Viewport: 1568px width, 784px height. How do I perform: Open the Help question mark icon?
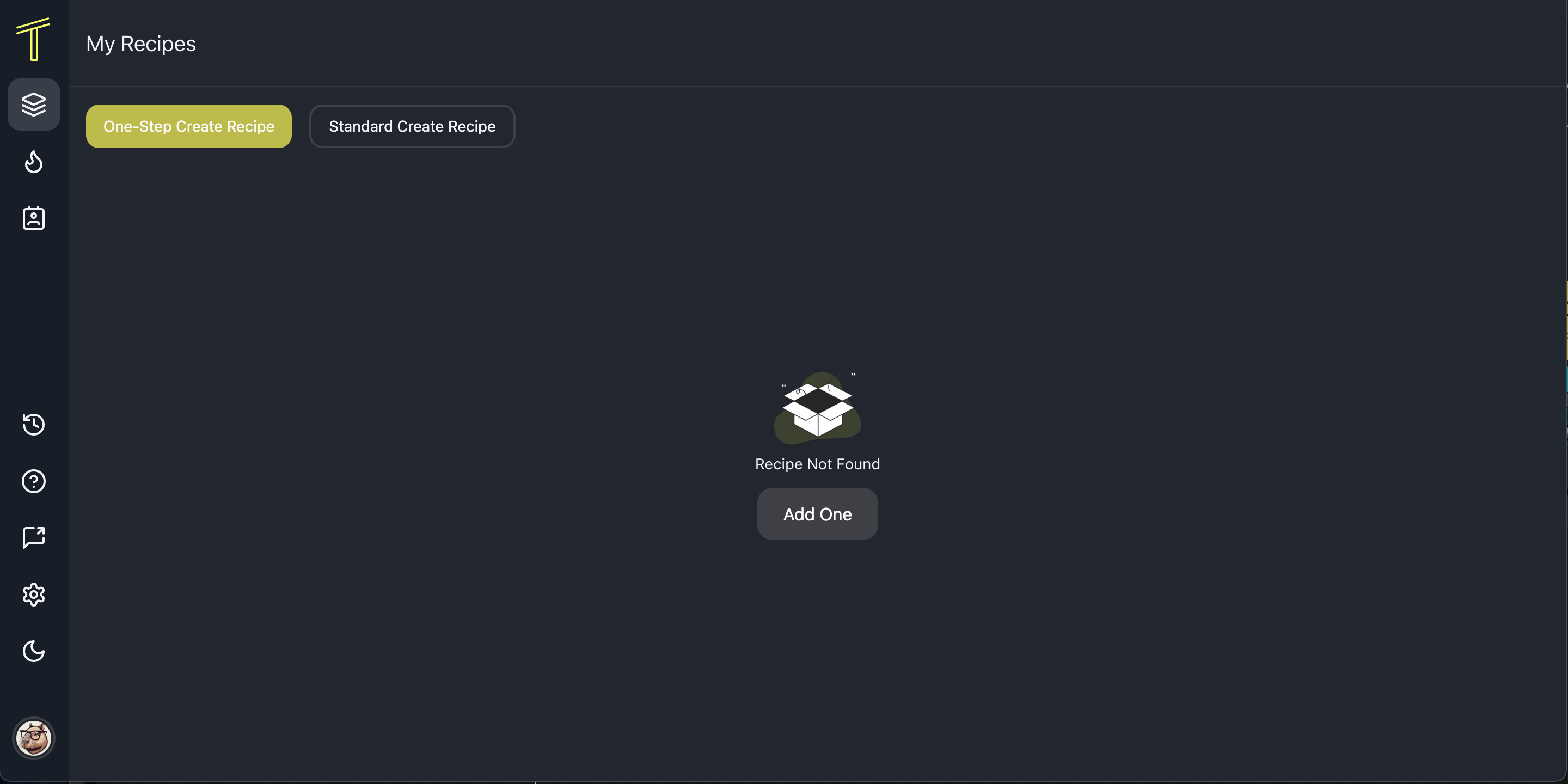click(34, 482)
